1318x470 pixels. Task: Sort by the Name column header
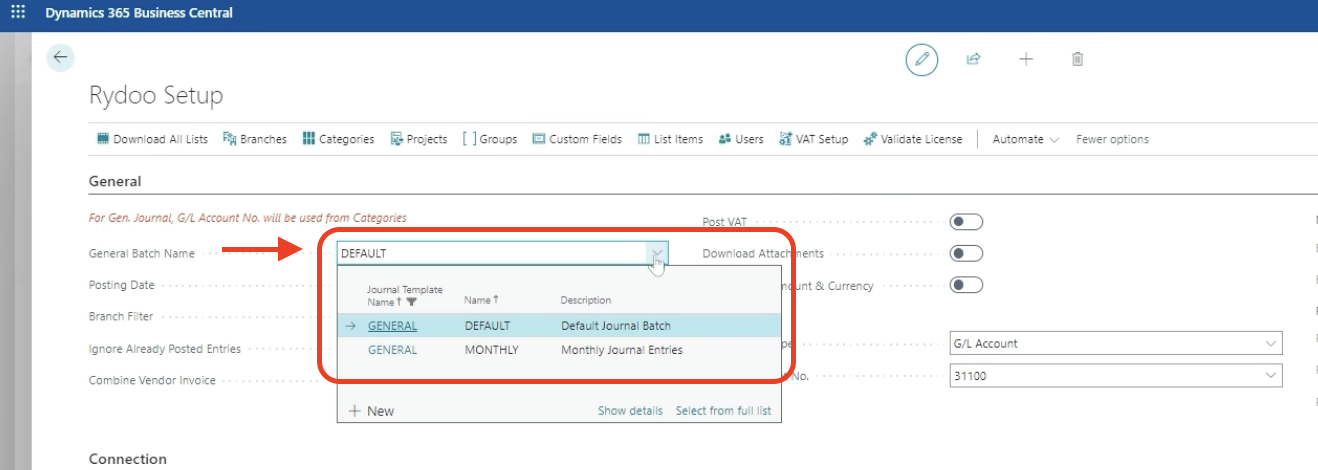pos(481,300)
